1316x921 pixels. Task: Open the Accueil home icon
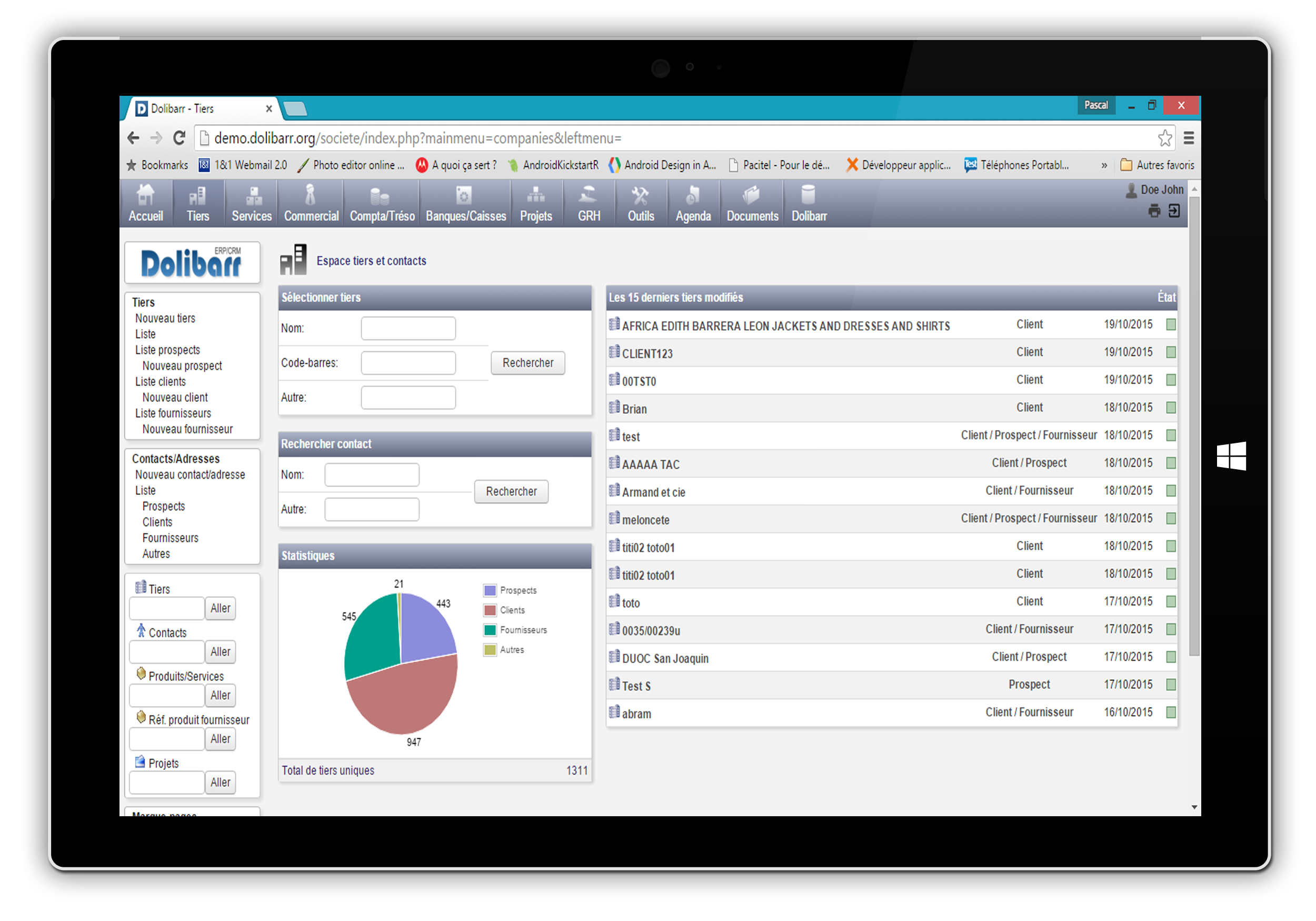146,196
